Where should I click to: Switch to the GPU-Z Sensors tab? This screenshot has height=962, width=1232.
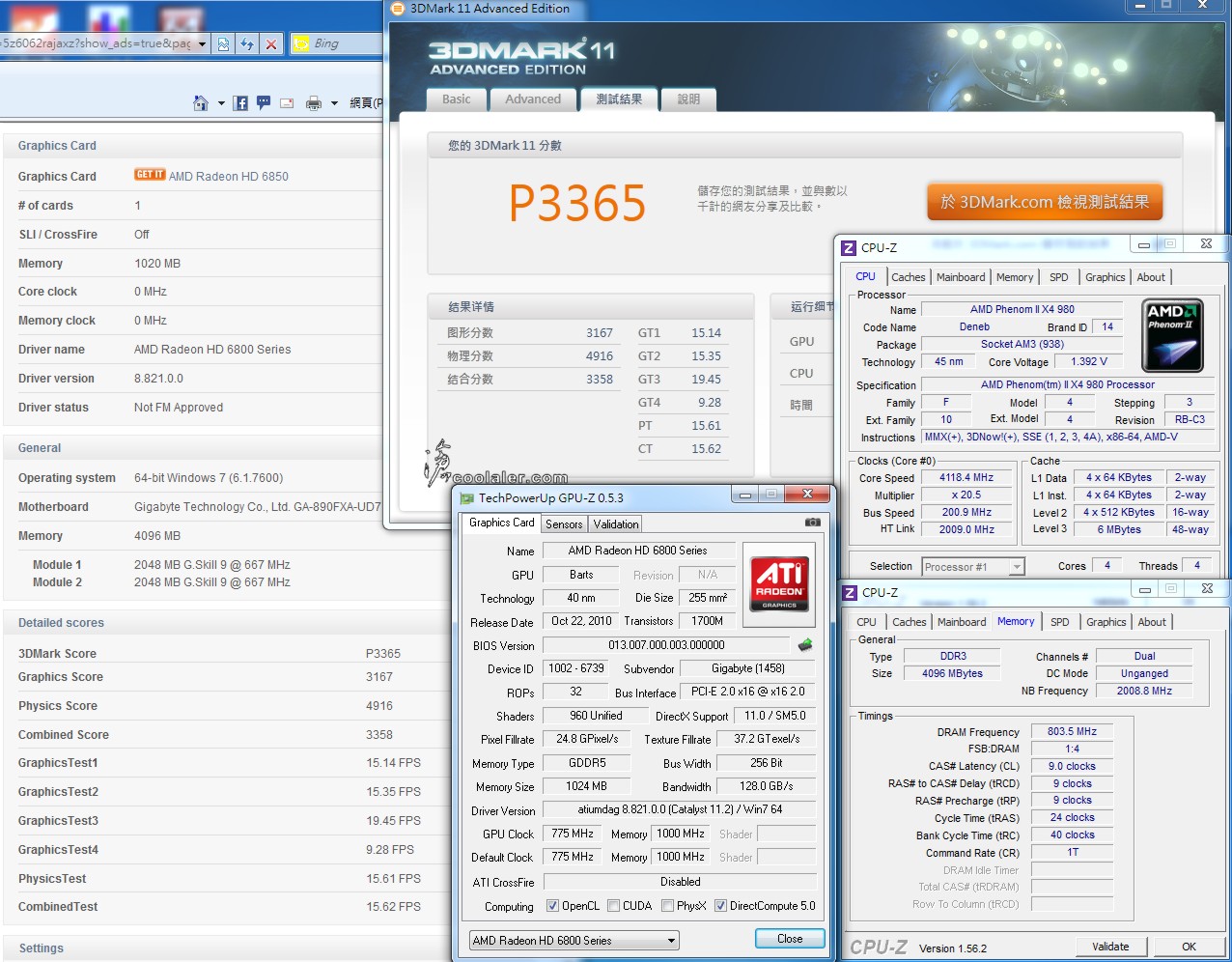pyautogui.click(x=564, y=524)
